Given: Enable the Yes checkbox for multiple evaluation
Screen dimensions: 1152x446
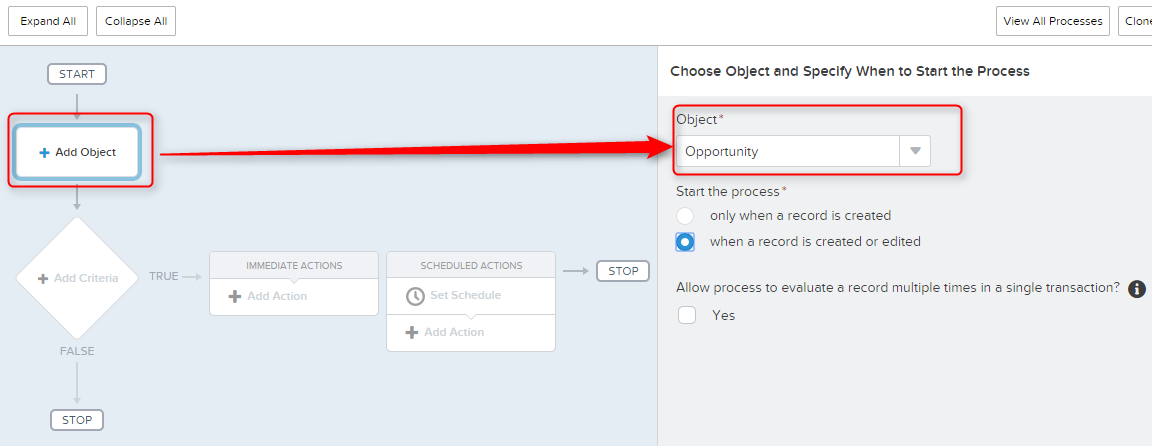Looking at the screenshot, I should 687,315.
